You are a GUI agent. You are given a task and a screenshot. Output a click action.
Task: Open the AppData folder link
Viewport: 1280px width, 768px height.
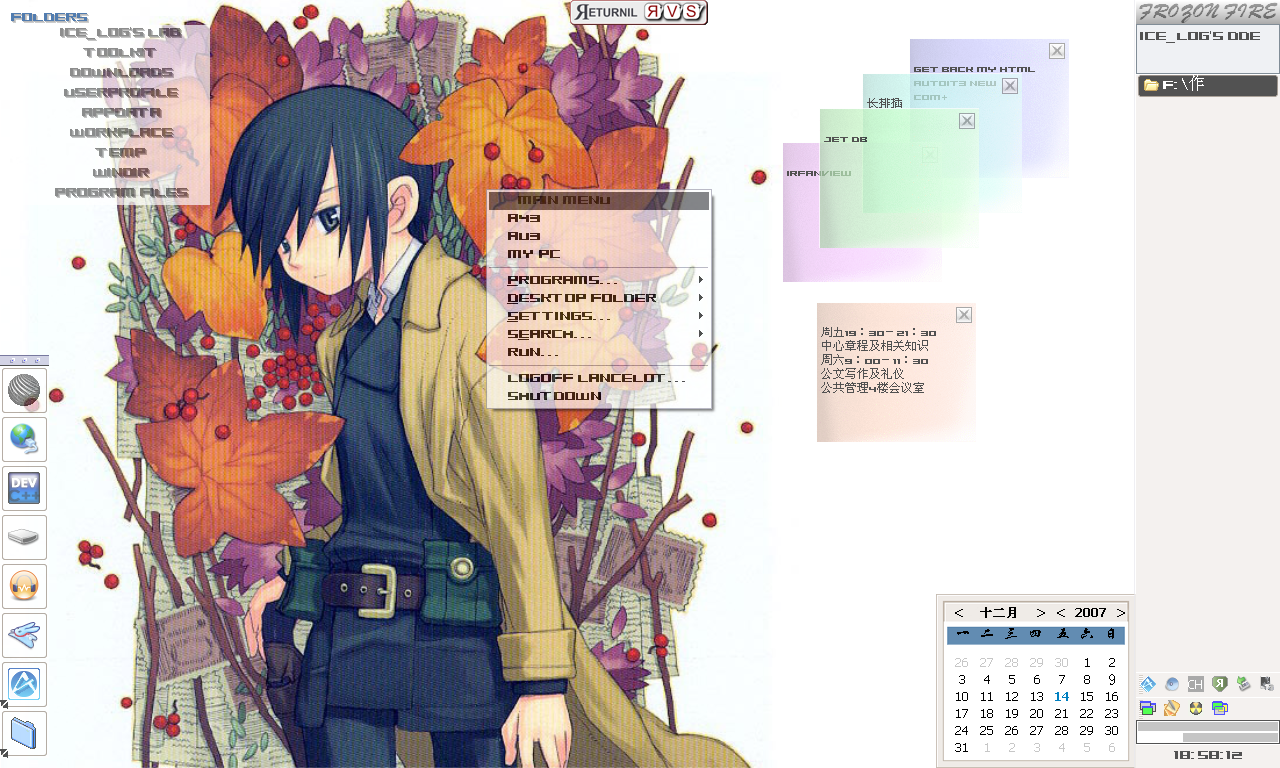click(x=121, y=112)
